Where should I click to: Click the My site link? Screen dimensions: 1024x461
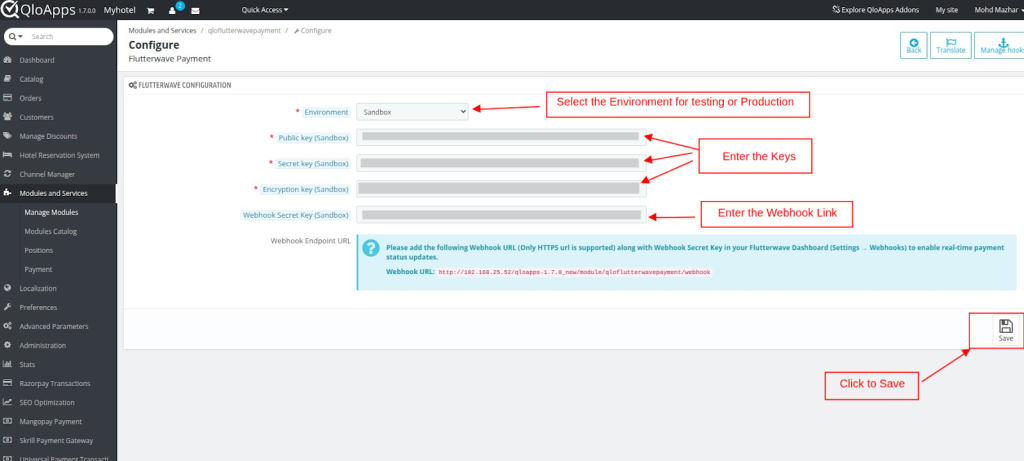(x=947, y=10)
